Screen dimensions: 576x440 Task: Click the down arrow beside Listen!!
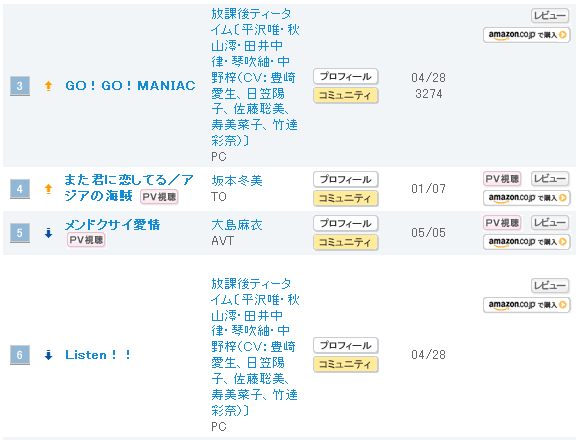(x=48, y=355)
